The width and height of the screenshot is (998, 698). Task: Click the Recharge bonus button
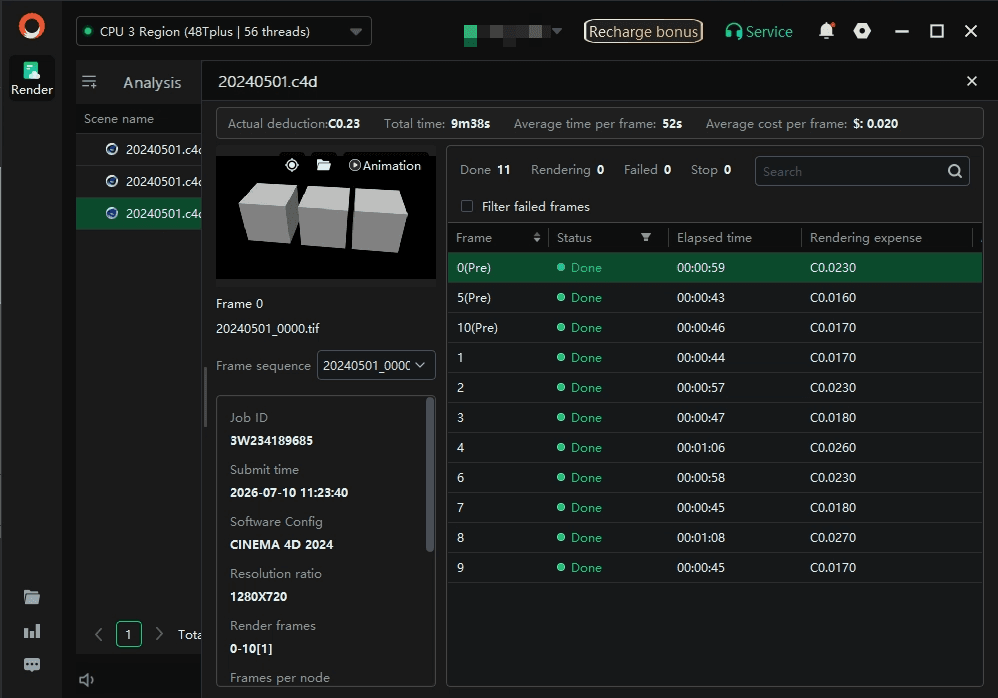tap(643, 31)
